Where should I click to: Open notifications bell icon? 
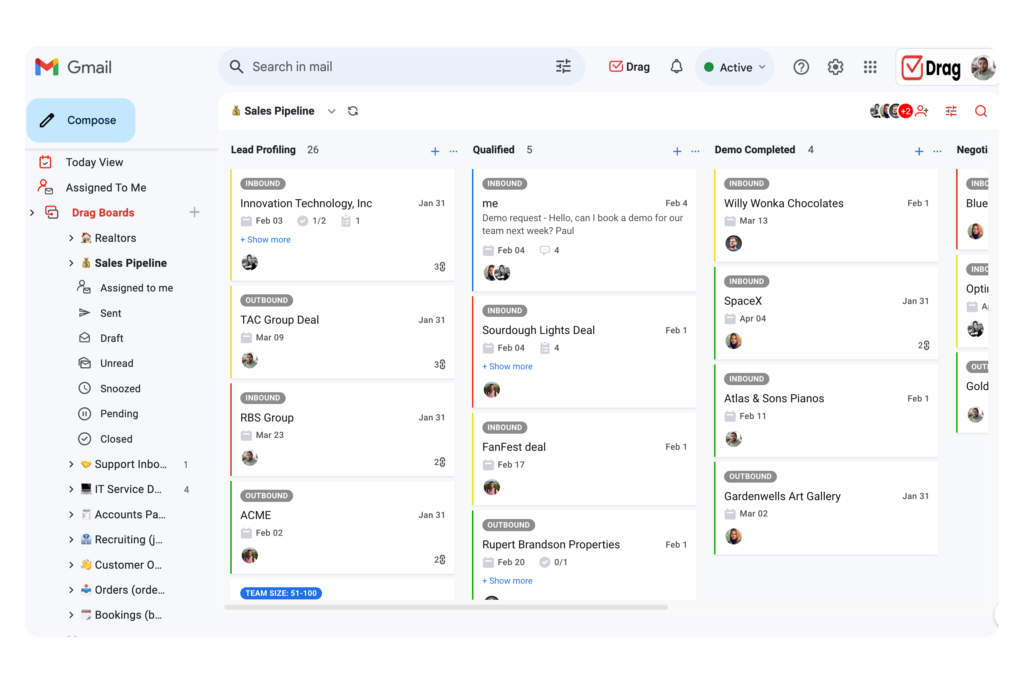[676, 67]
